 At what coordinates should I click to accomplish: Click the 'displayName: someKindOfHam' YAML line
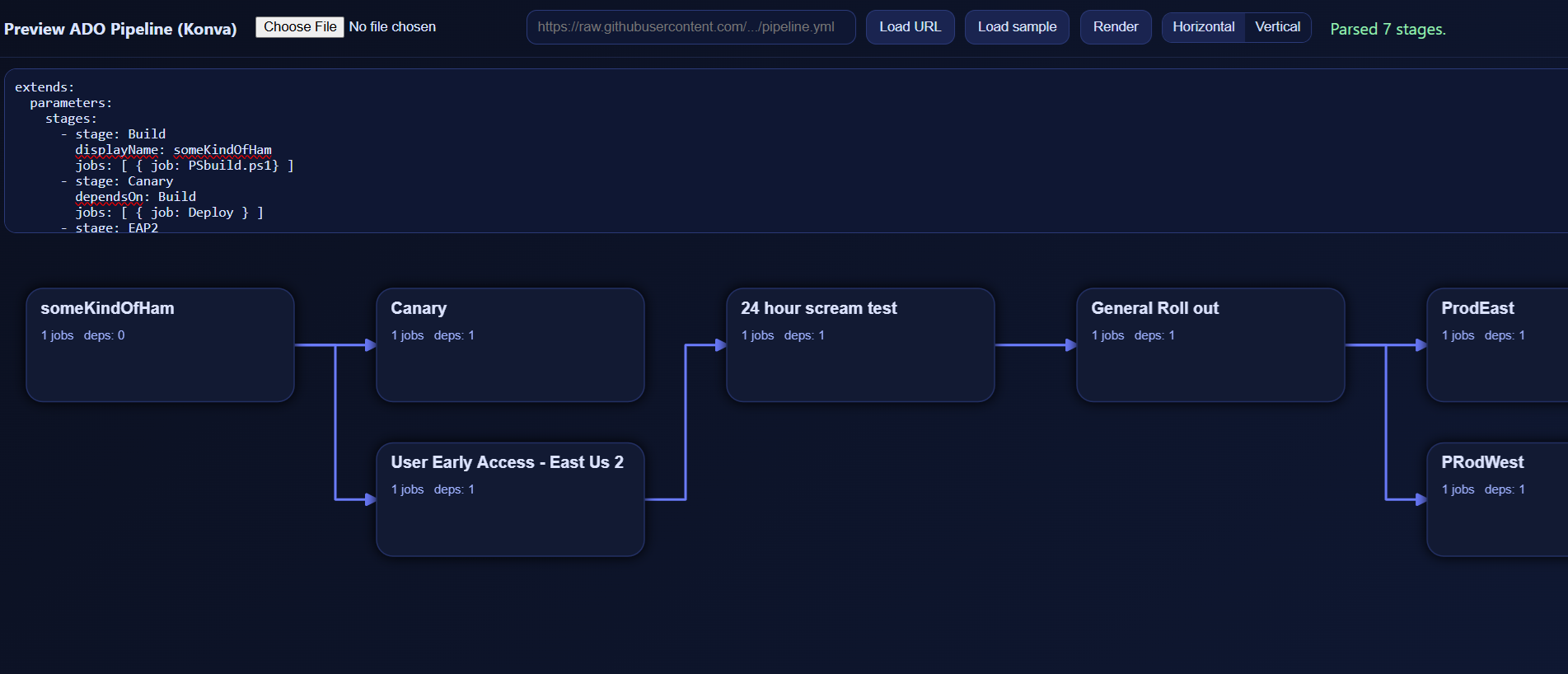(x=173, y=150)
